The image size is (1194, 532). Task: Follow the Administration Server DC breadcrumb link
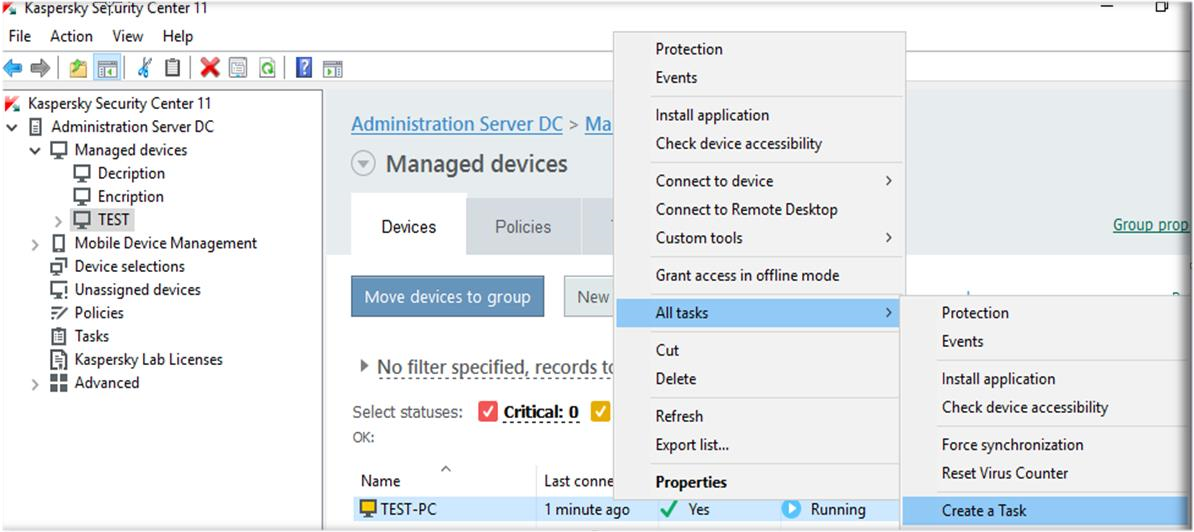click(x=457, y=124)
